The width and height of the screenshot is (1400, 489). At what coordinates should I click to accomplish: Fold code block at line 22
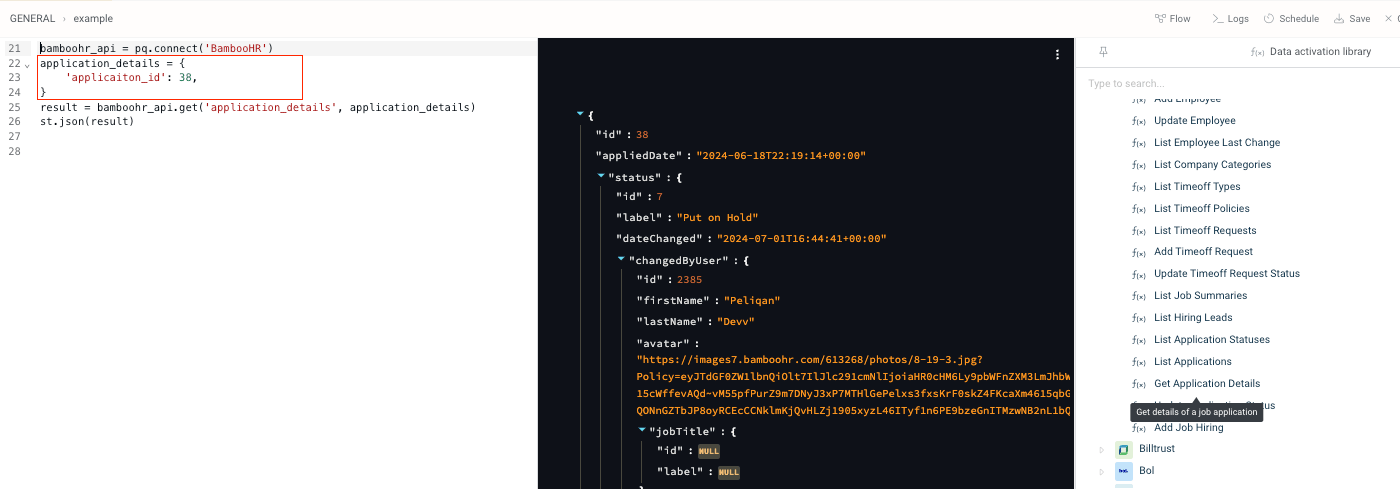[27, 64]
